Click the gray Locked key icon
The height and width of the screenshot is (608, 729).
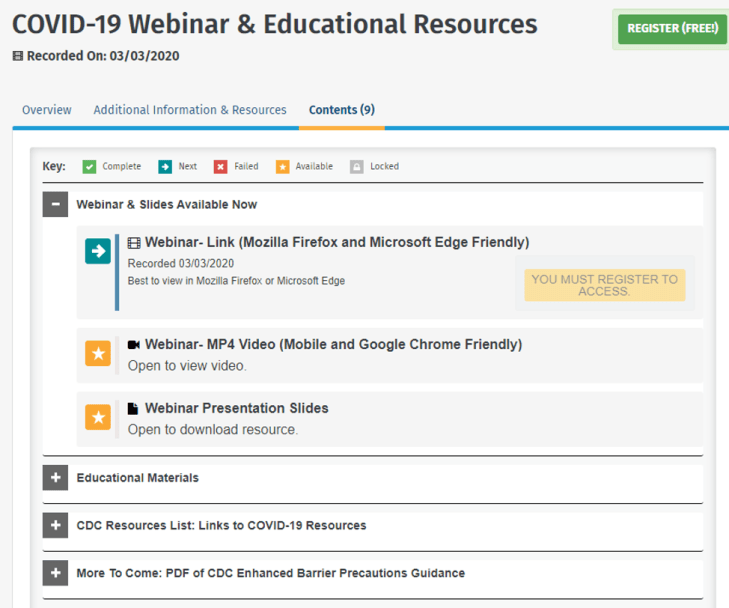[x=356, y=166]
